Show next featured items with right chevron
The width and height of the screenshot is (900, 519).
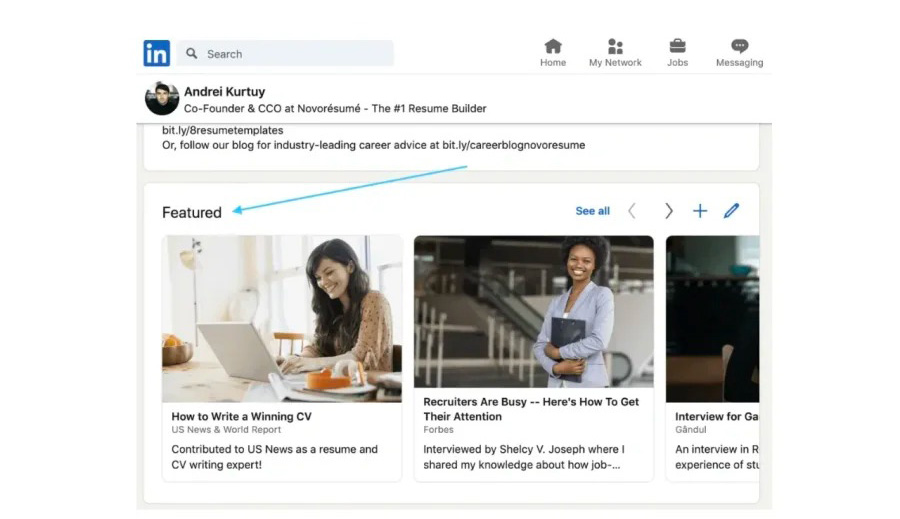tap(668, 211)
